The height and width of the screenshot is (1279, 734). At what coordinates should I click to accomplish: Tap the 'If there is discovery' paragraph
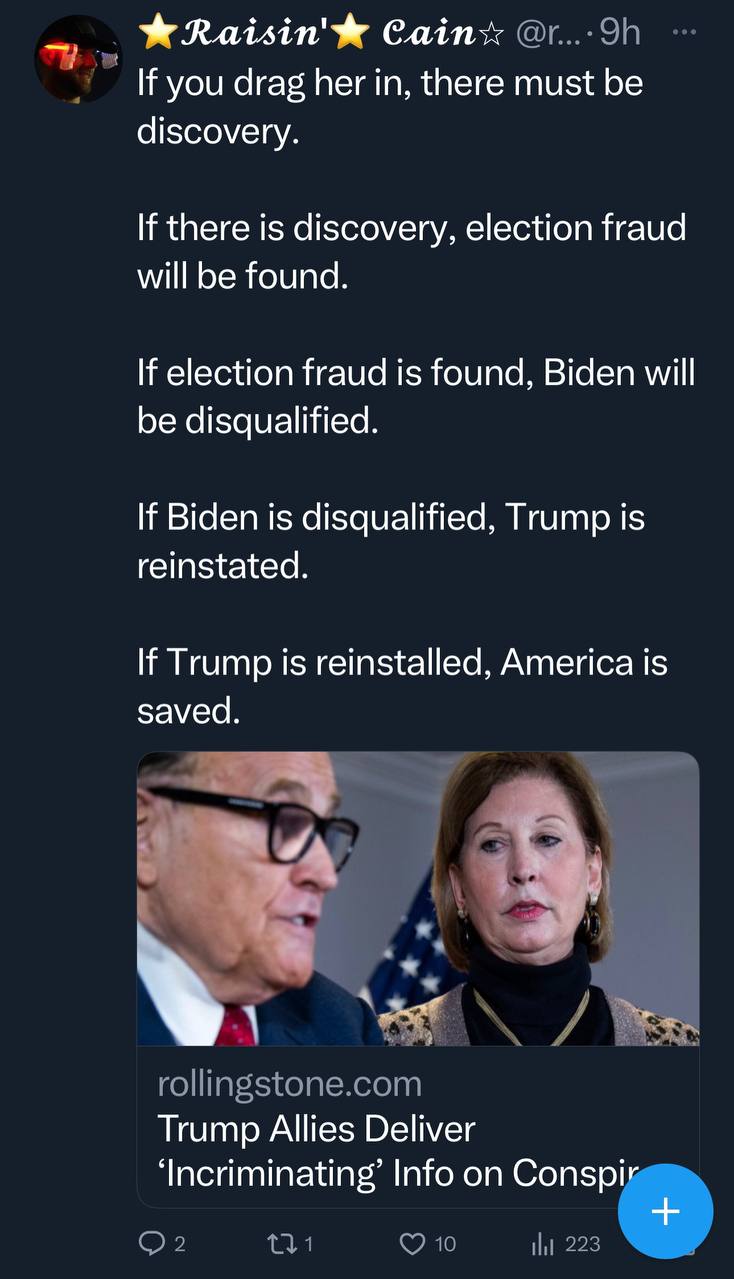point(411,251)
